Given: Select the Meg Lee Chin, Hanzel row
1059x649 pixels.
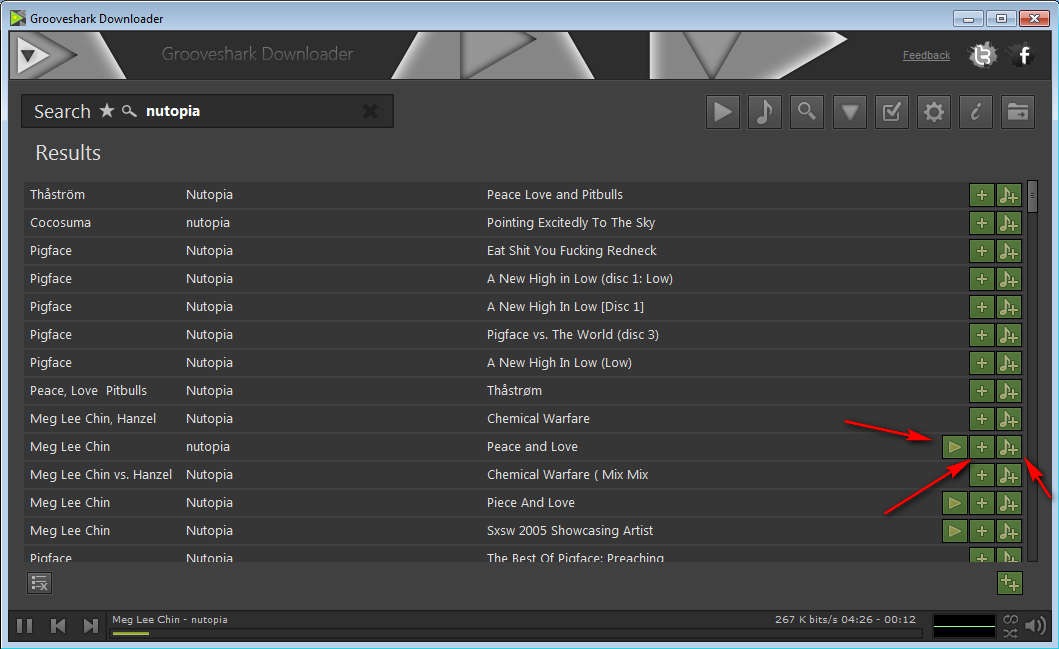Looking at the screenshot, I should point(496,419).
